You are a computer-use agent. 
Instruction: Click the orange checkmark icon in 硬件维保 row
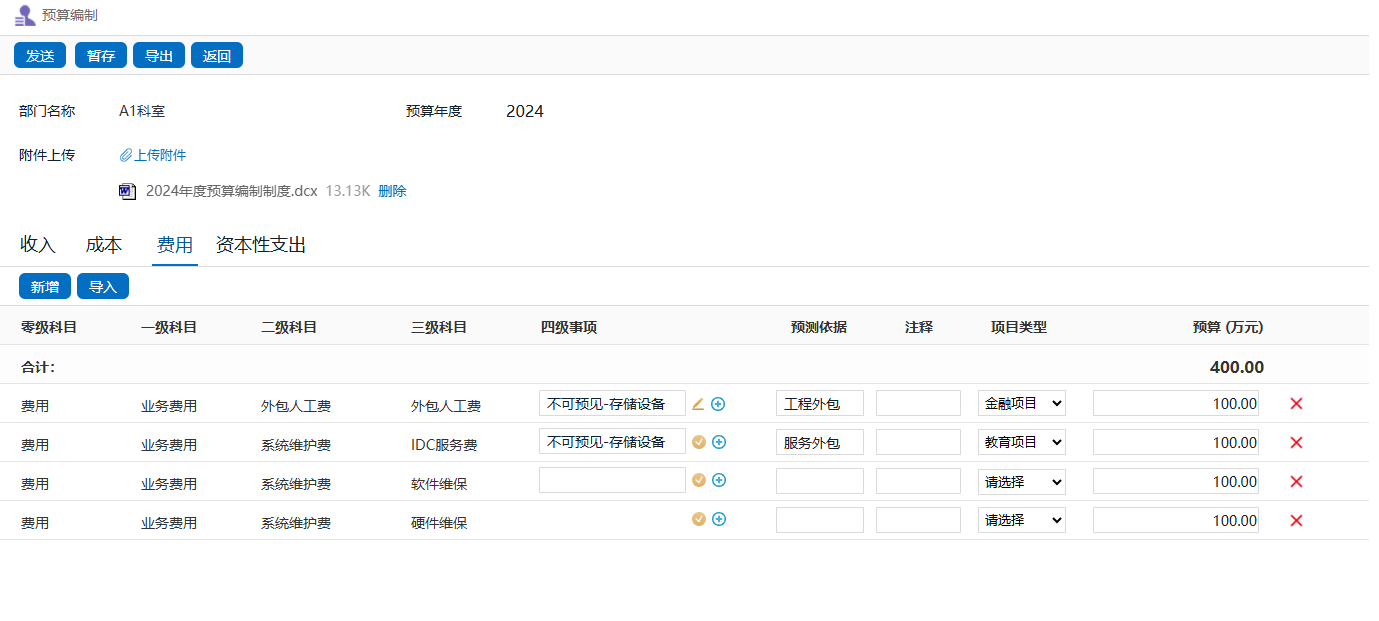[699, 519]
